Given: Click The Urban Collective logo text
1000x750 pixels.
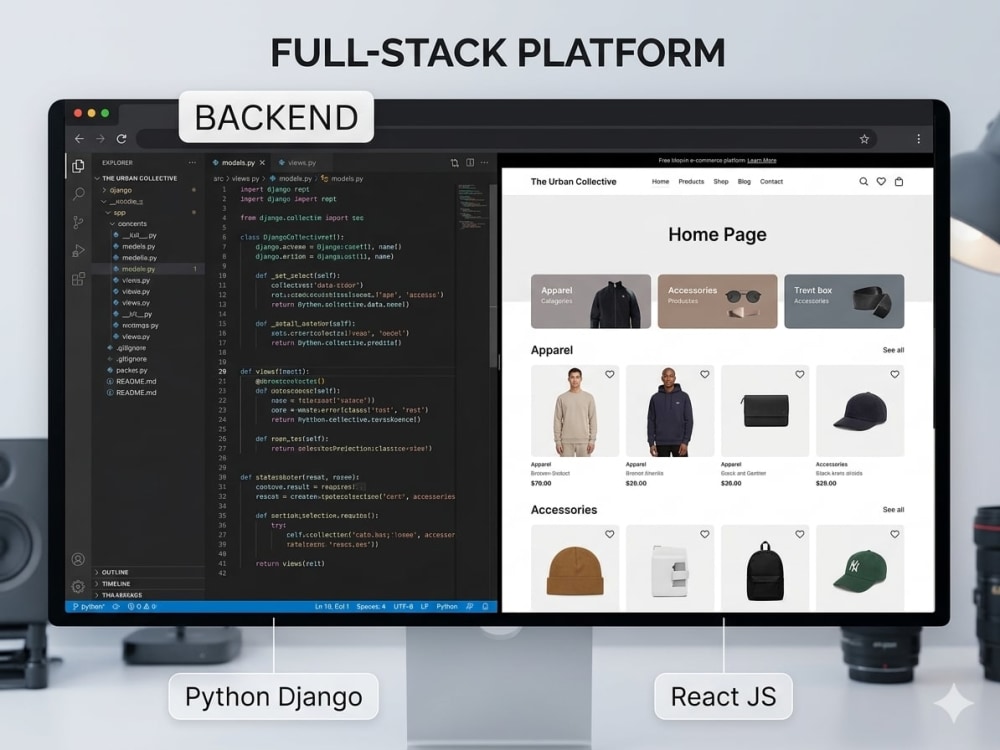Looking at the screenshot, I should (x=573, y=182).
